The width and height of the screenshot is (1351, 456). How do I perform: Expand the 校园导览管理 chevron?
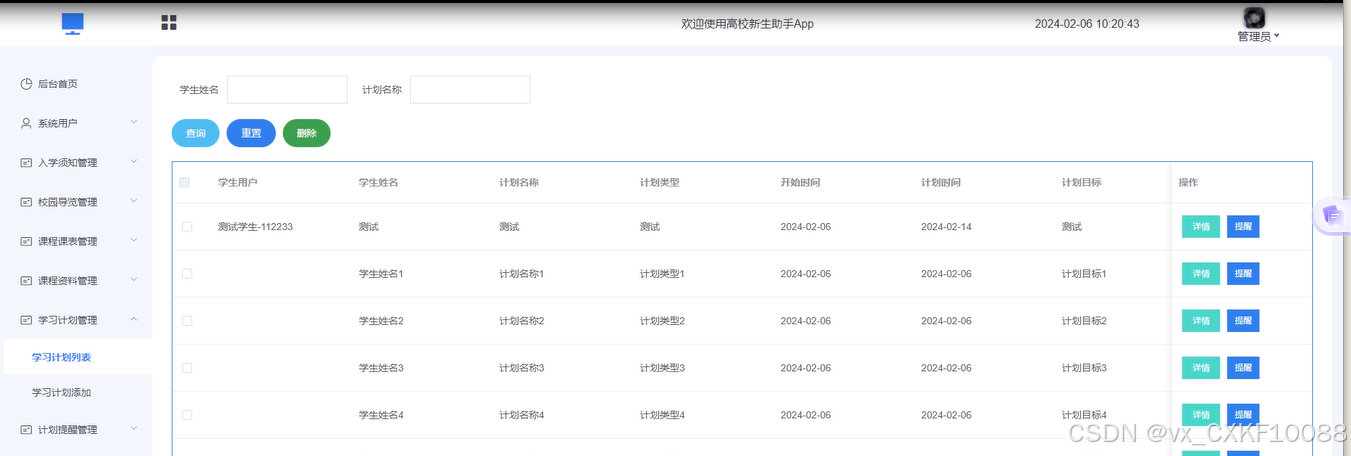point(134,201)
